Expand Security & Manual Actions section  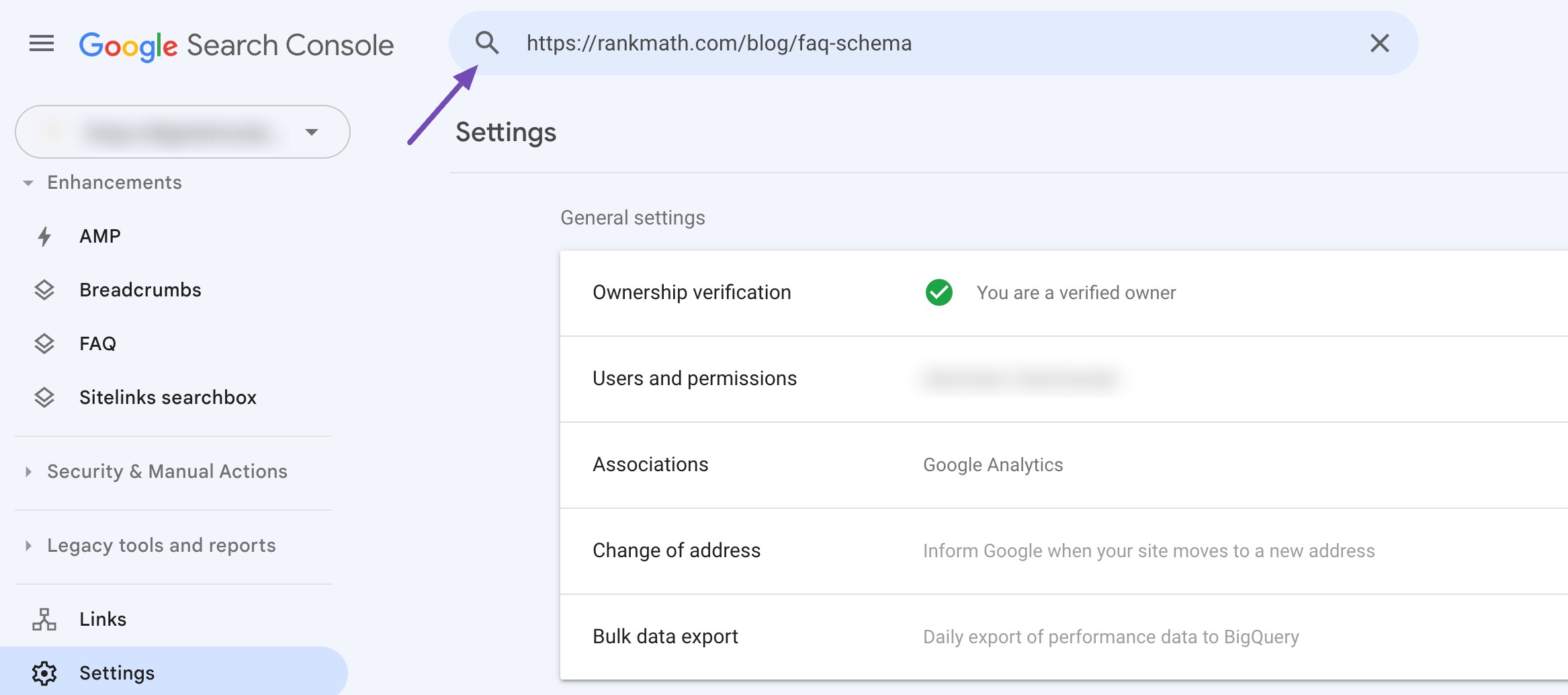click(x=156, y=471)
